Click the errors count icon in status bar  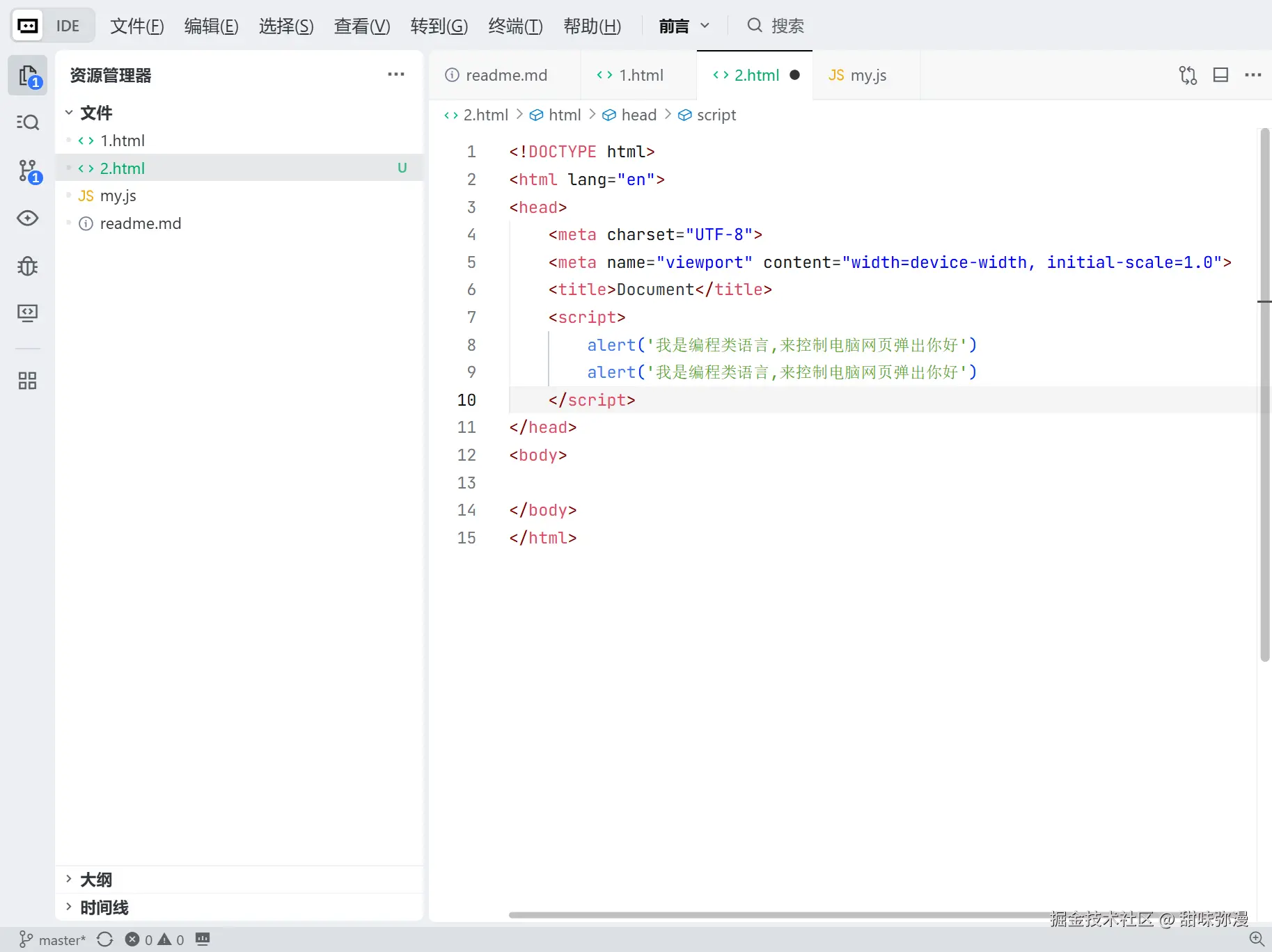132,939
